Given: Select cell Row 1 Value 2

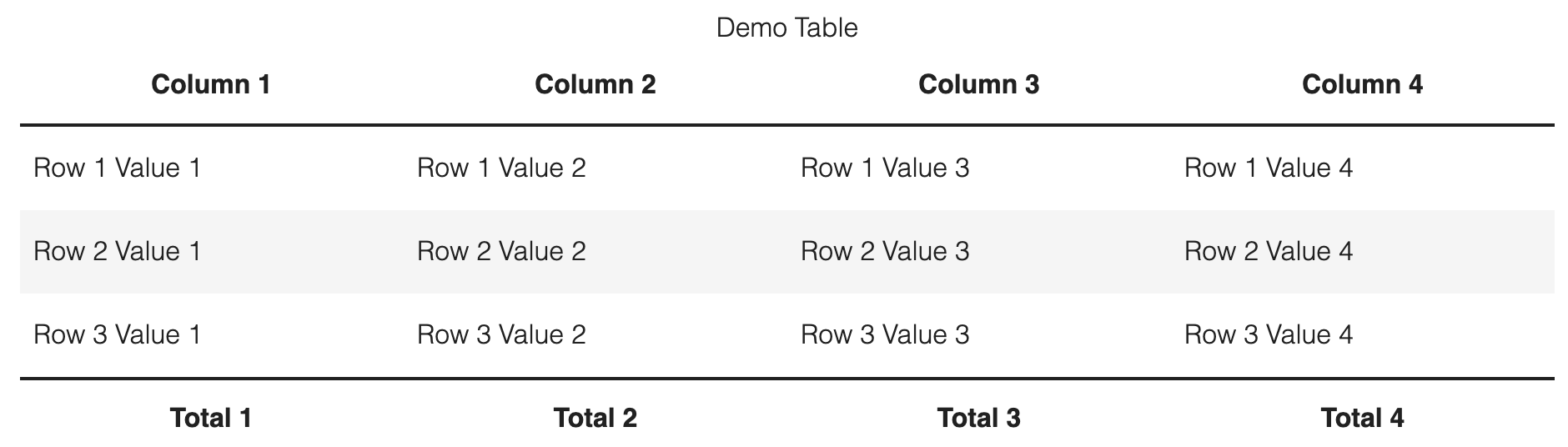Looking at the screenshot, I should click(x=501, y=168).
